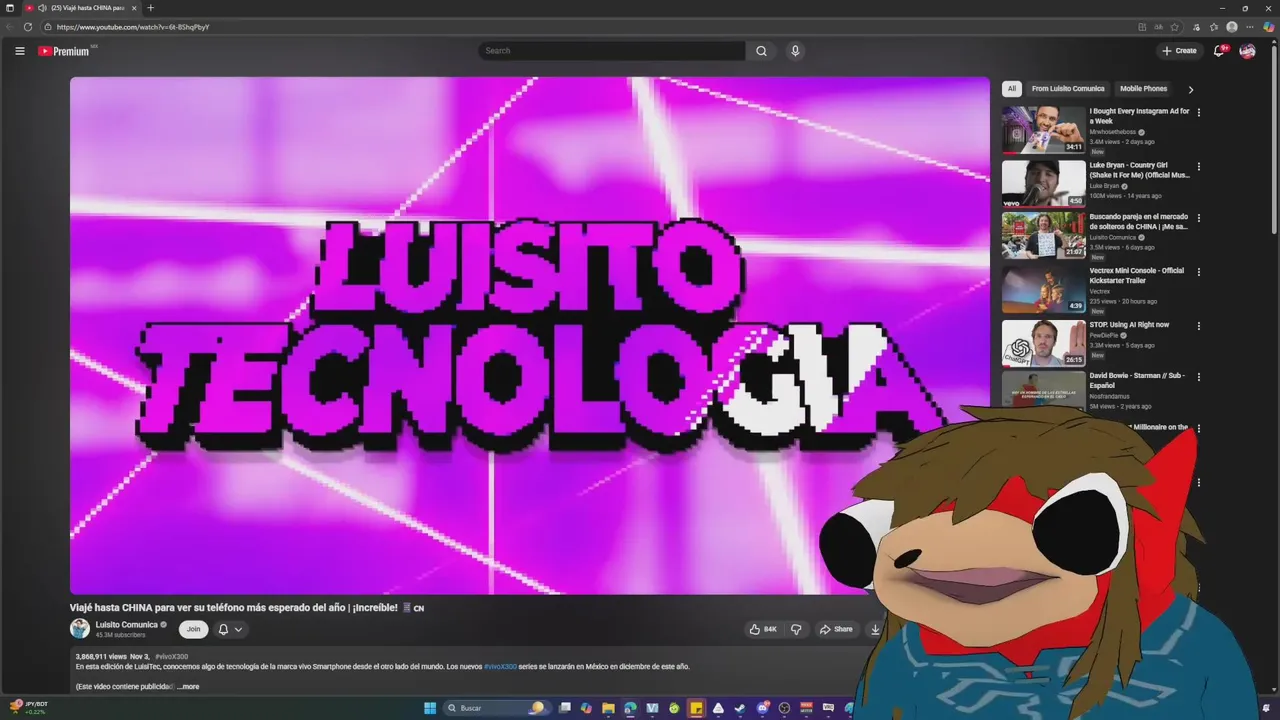
Task: Open options for Vectrex Mini Console video
Action: coord(1199,272)
